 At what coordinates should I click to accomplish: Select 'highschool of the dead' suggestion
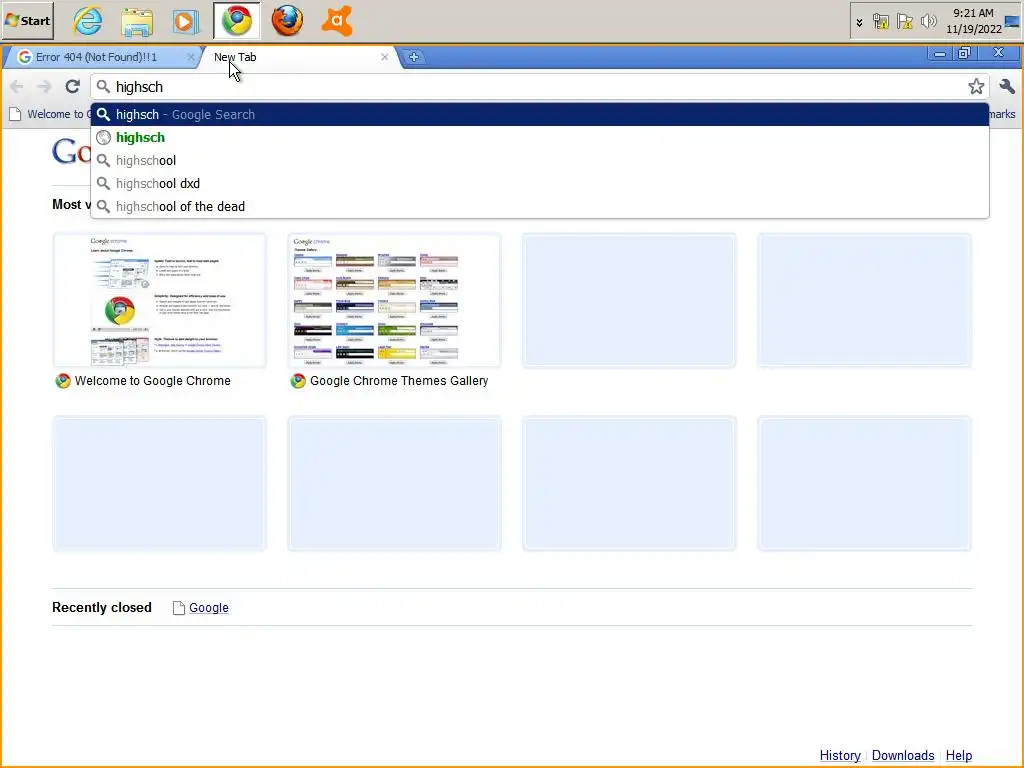[x=539, y=206]
